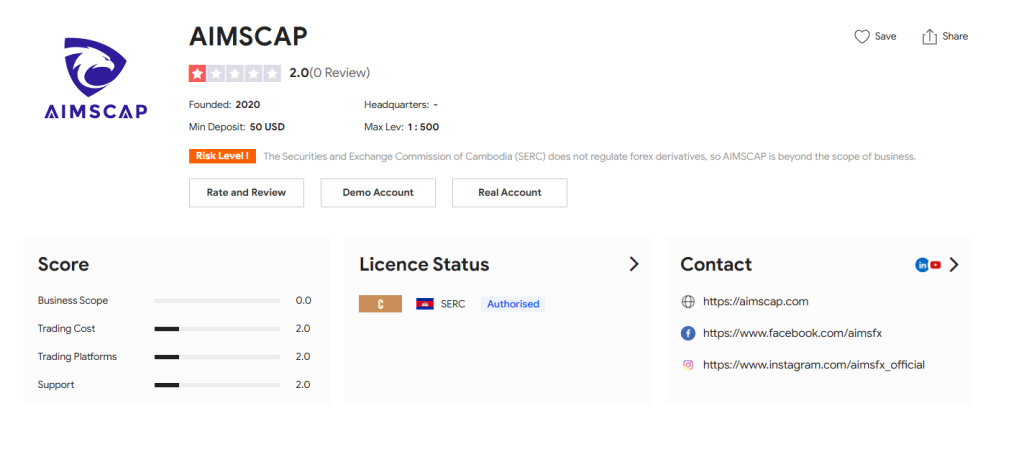Click the 2.0 (0 Review) rating text
This screenshot has width=1024, height=460.
pos(330,73)
